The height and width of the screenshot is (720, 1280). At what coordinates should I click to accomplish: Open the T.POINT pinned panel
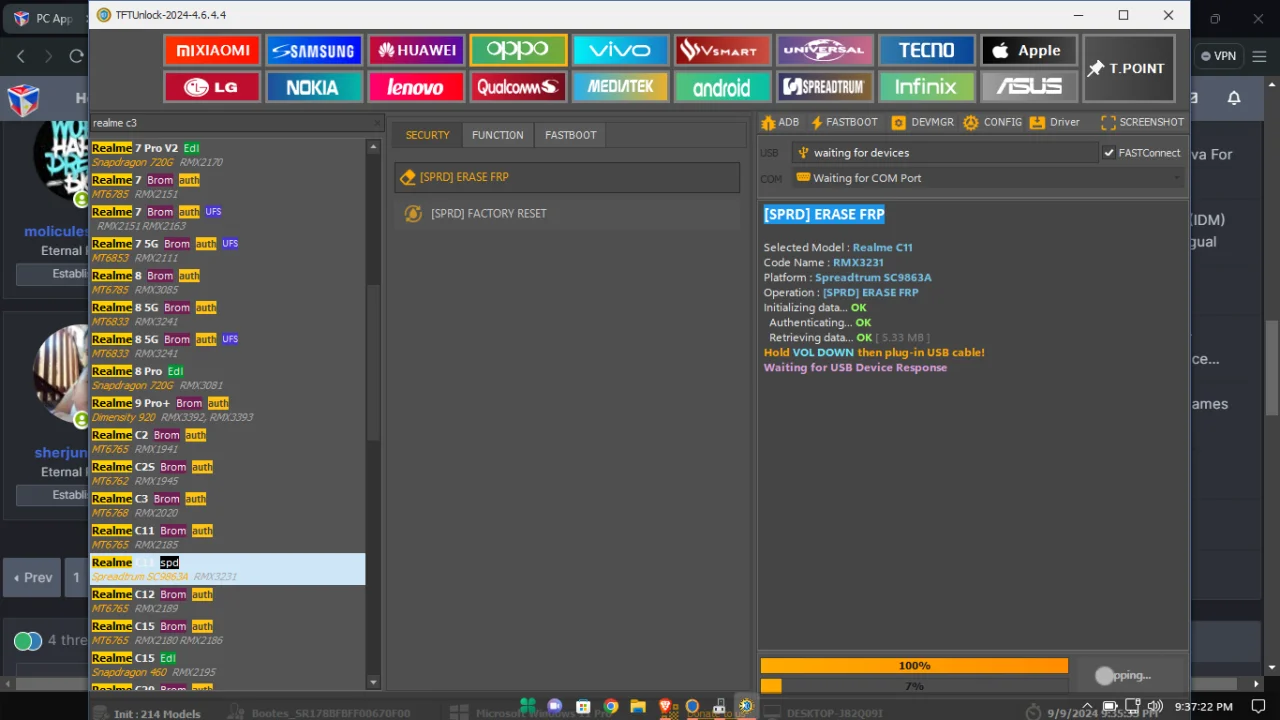click(1128, 68)
